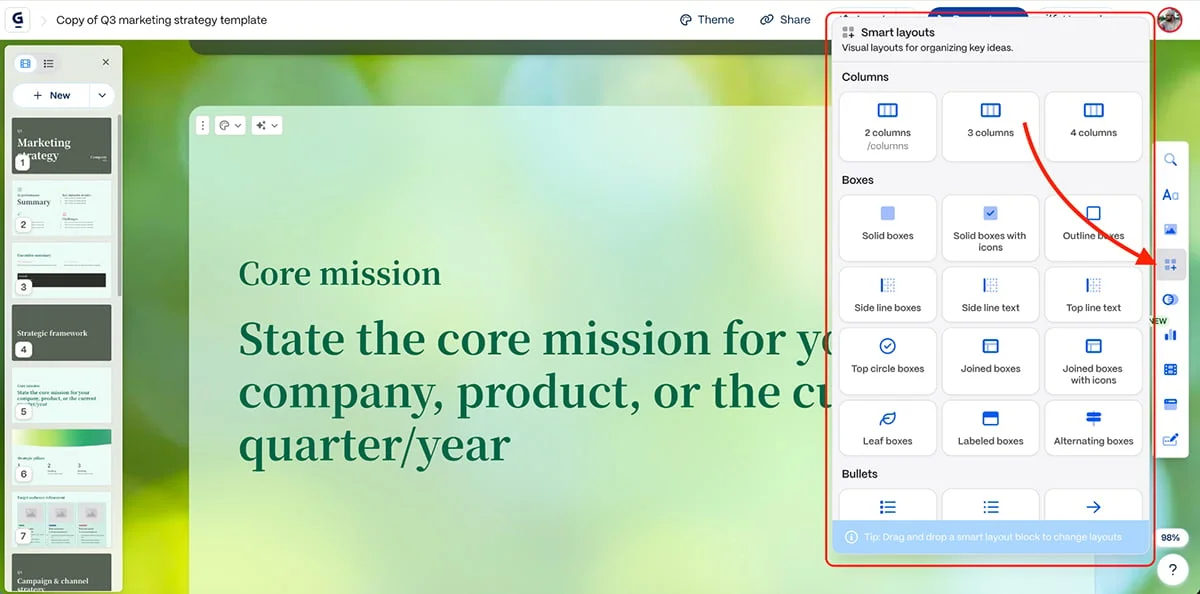Screen dimensions: 1200x594
Task: Click the presentation title in breadcrumb
Action: click(x=161, y=19)
